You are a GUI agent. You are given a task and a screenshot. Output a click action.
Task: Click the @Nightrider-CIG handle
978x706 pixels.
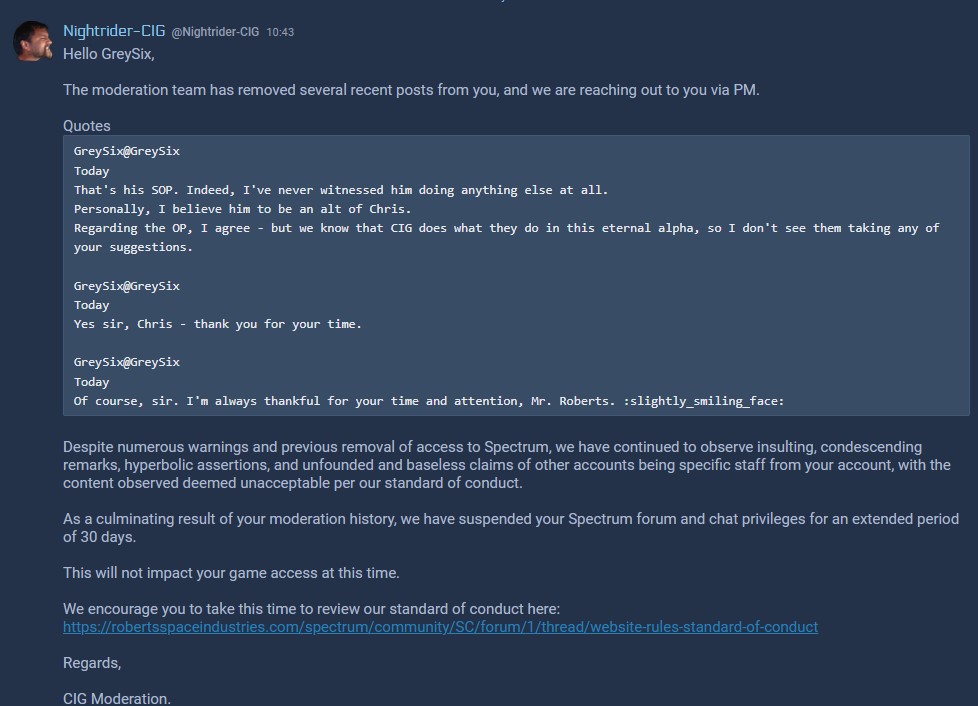(215, 32)
